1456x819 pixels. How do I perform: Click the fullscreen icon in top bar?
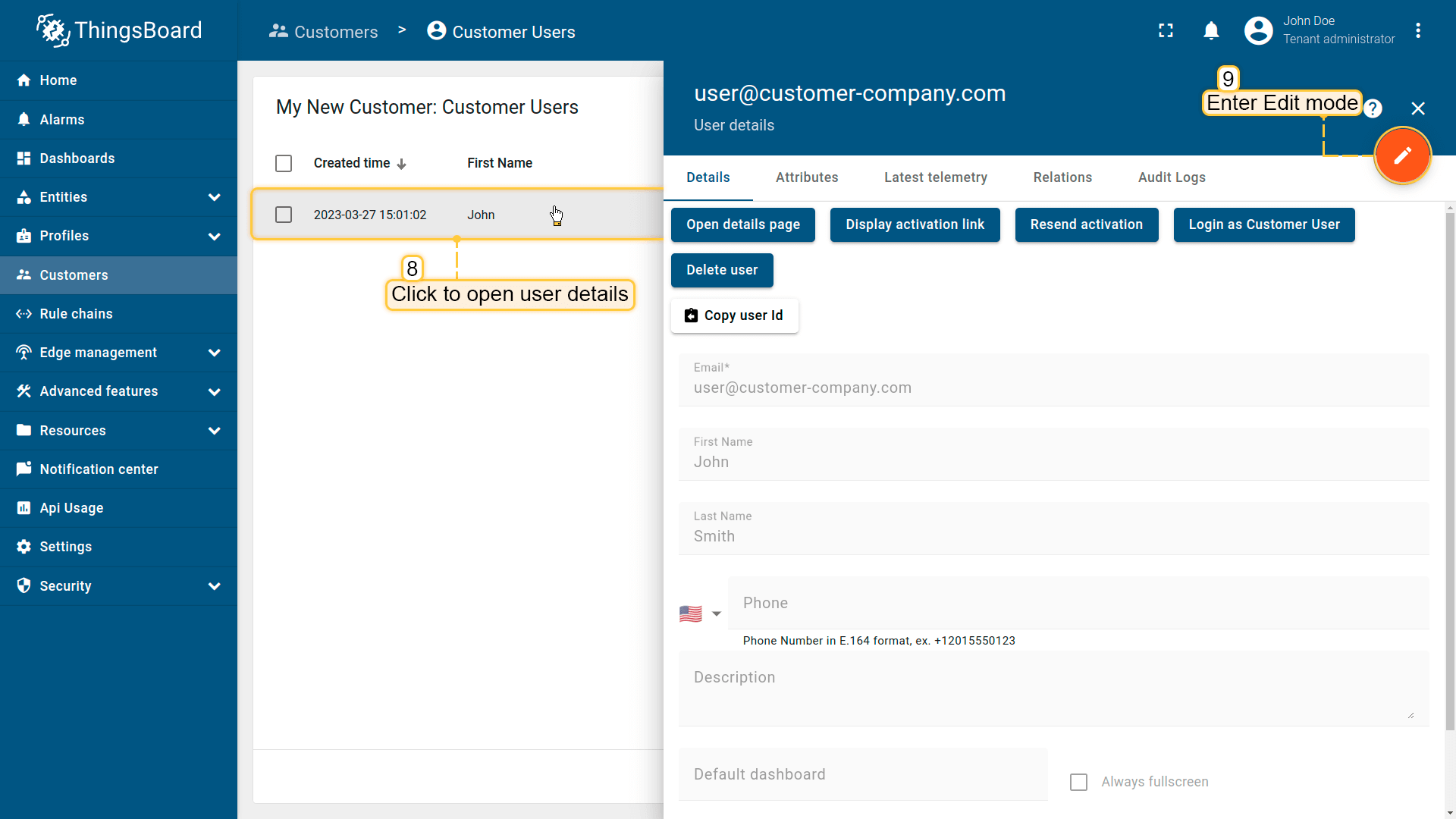coord(1166,31)
